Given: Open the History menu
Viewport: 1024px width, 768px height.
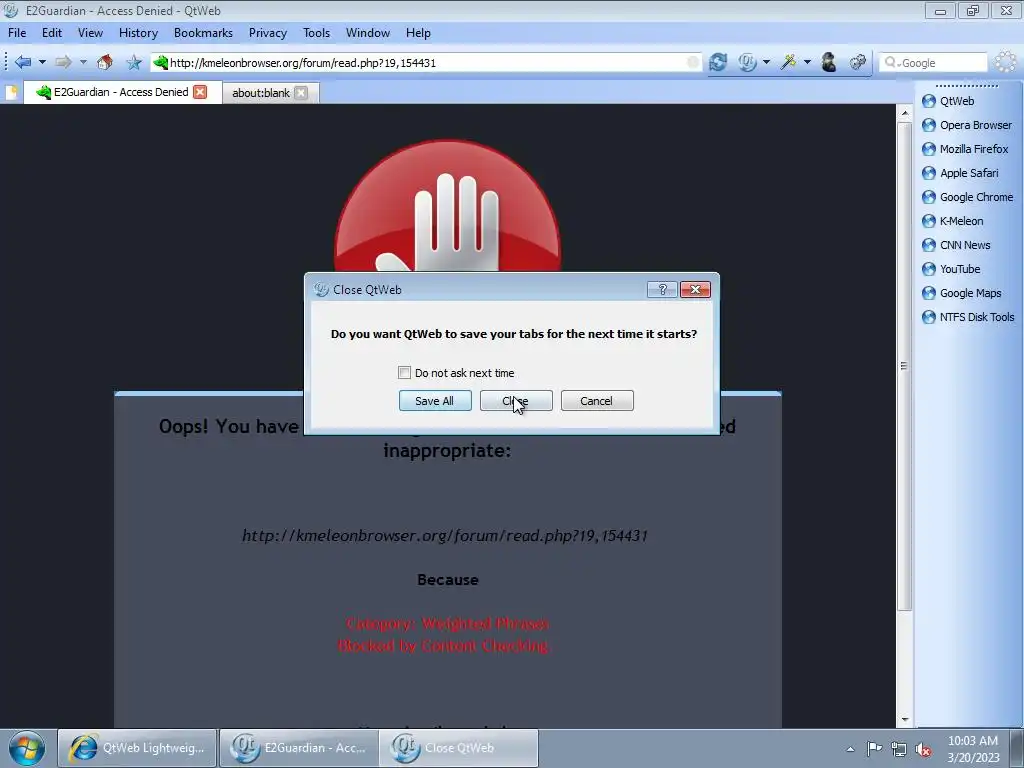Looking at the screenshot, I should pyautogui.click(x=138, y=33).
